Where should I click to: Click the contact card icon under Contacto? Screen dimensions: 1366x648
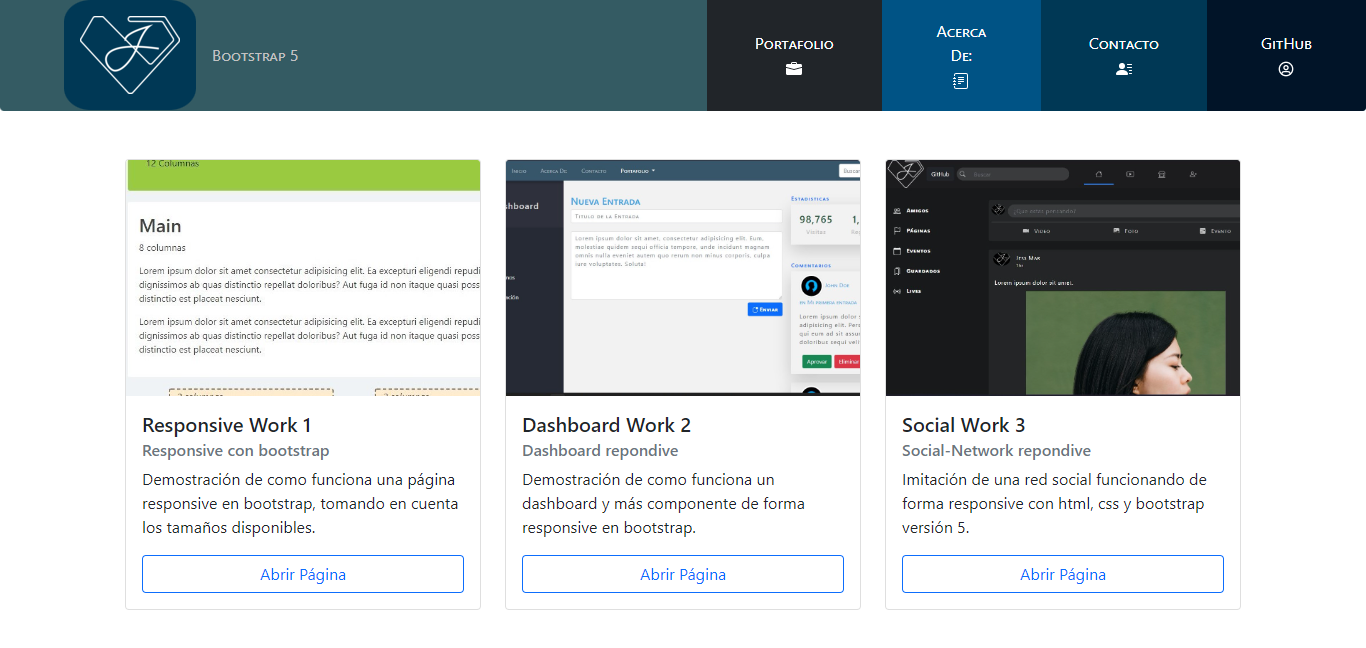click(x=1124, y=69)
